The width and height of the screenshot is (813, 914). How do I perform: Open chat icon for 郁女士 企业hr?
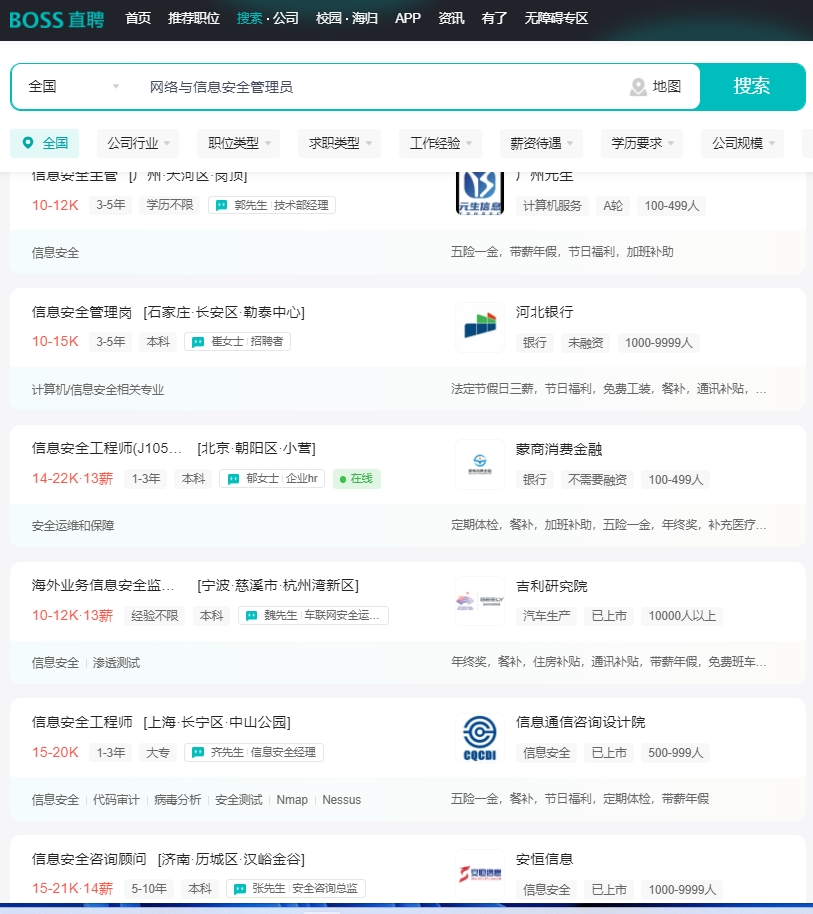(x=233, y=479)
